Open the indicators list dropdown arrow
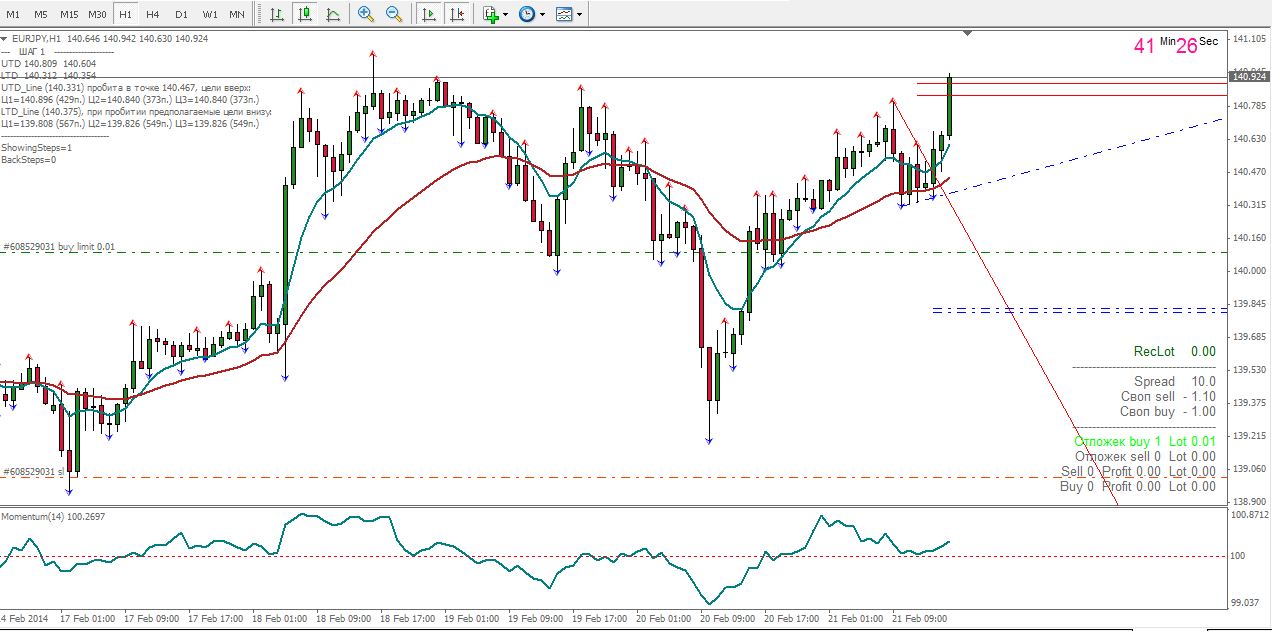This screenshot has height=631, width=1272. click(506, 15)
